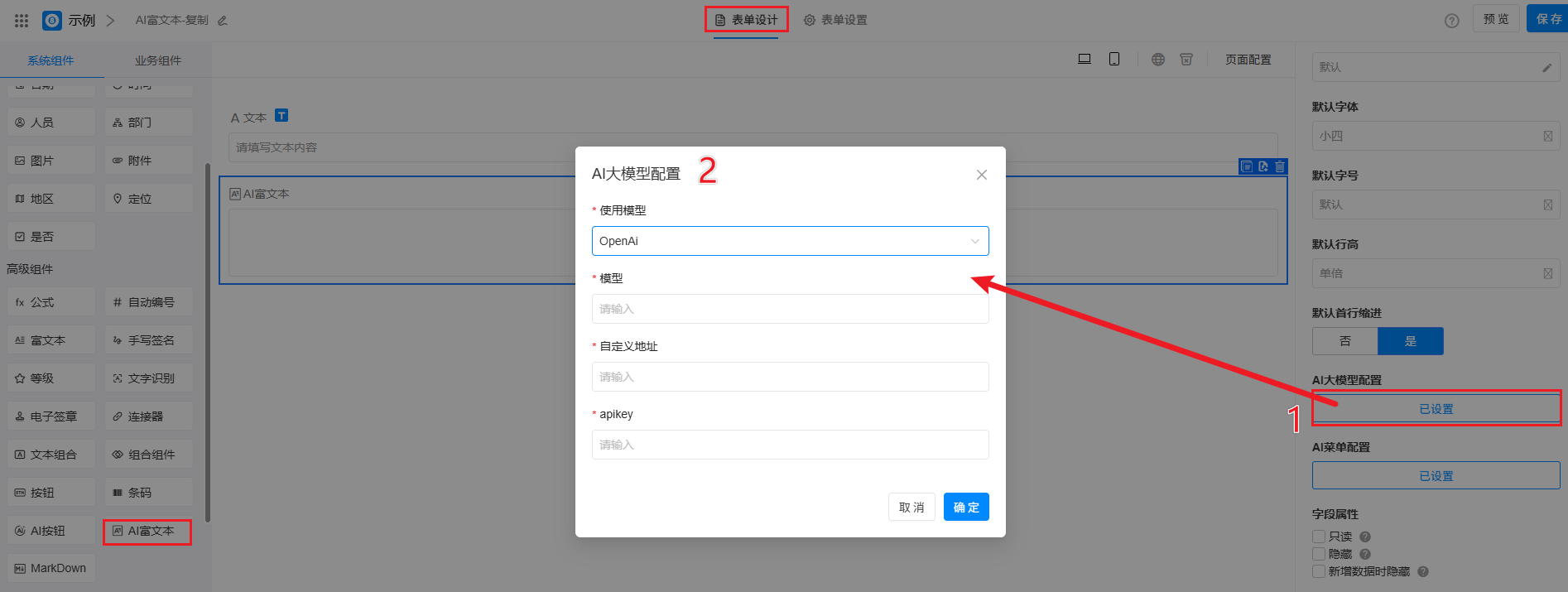
Task: Close the AI大模型配置 dialog
Action: [x=981, y=175]
